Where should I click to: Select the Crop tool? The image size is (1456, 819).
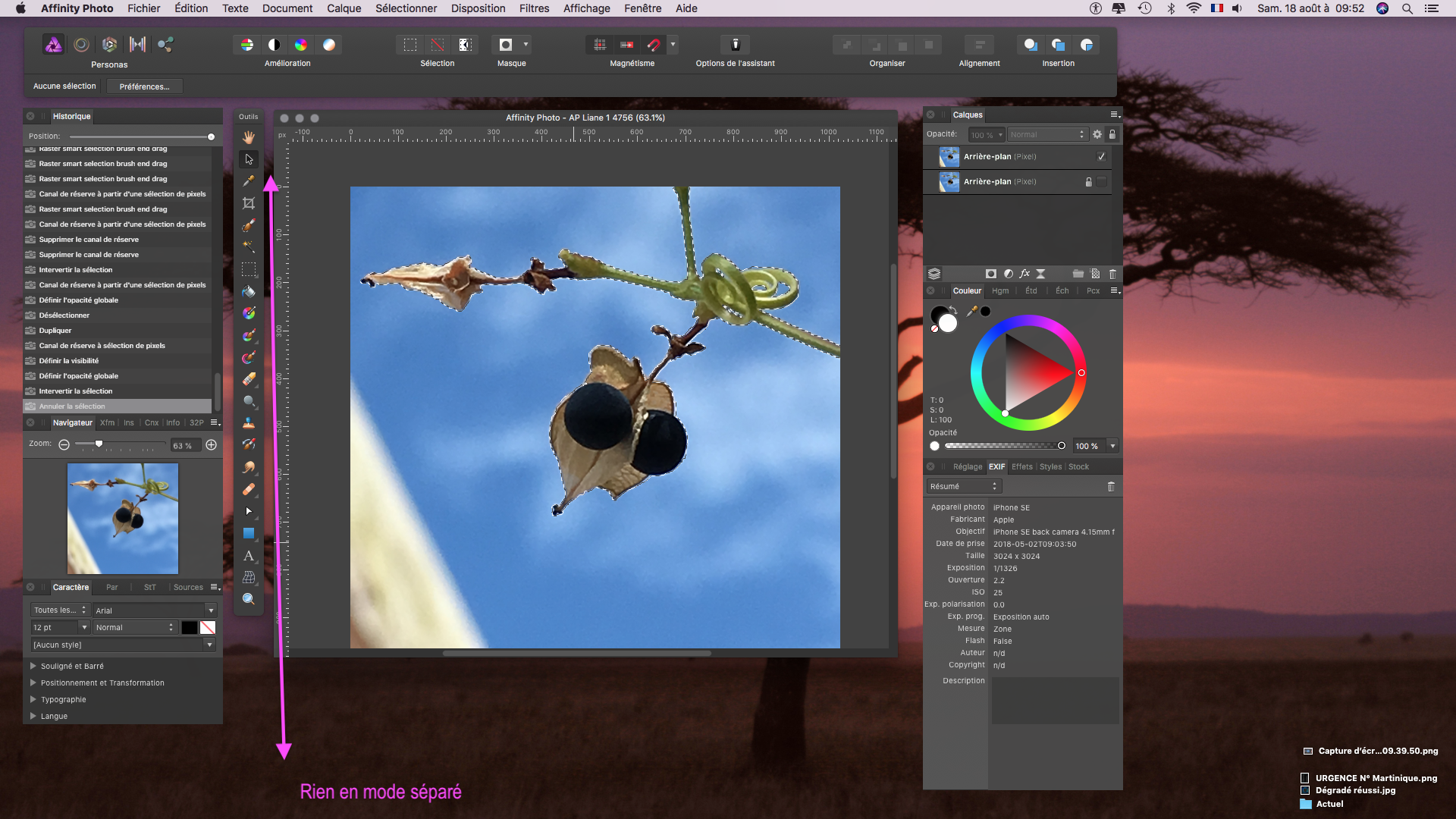pyautogui.click(x=249, y=203)
